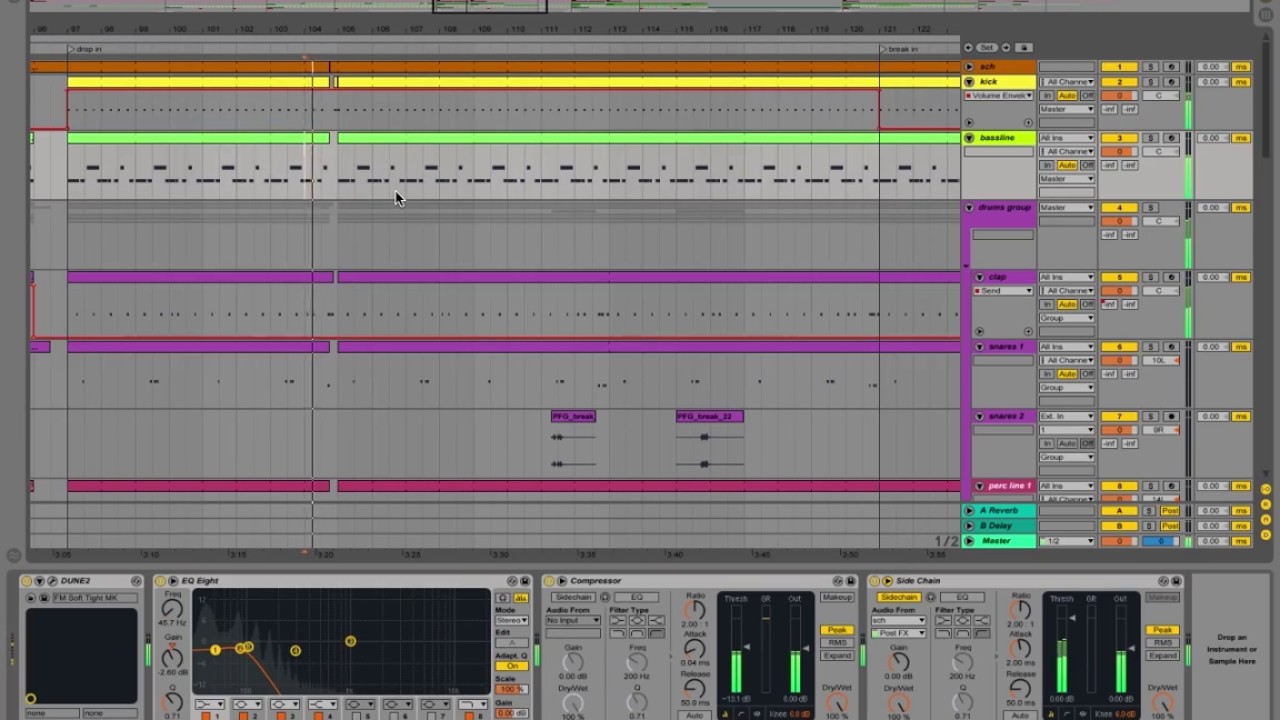This screenshot has width=1280, height=720.
Task: Unfold the sch track
Action: coord(969,67)
